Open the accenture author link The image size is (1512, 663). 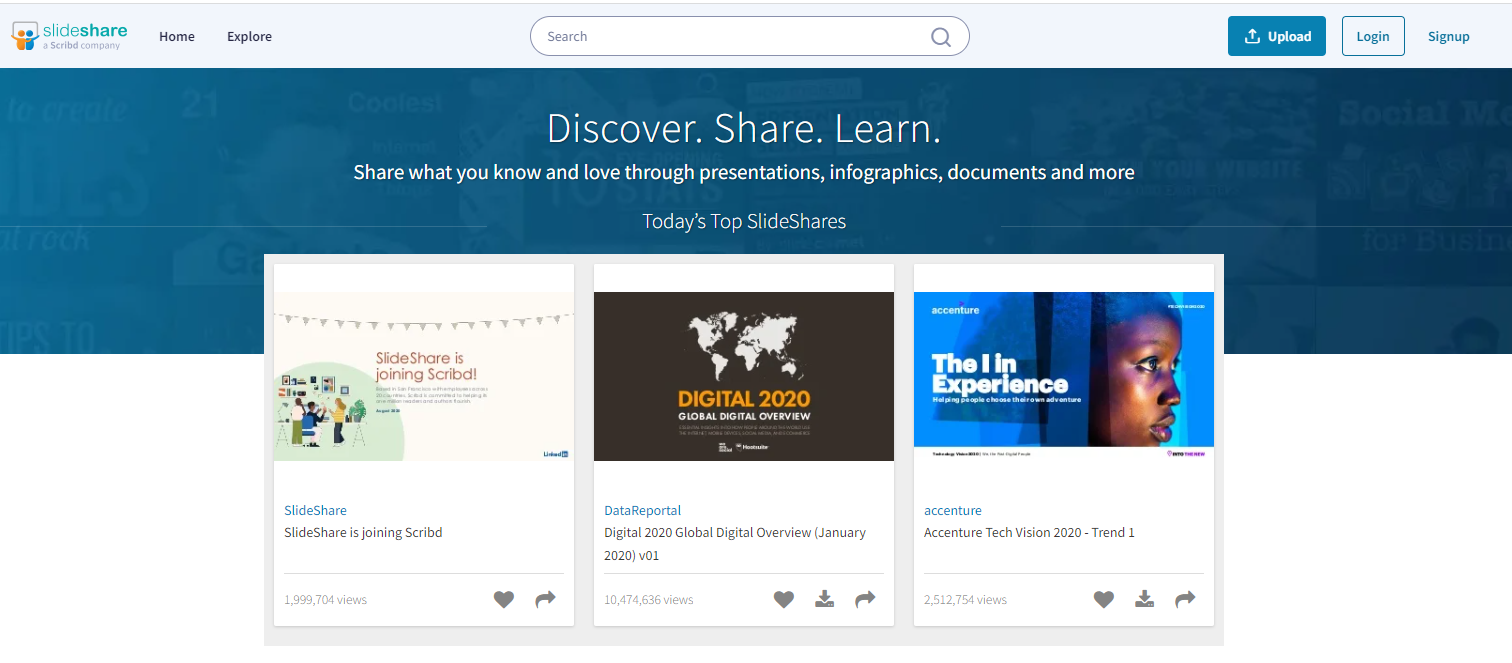pos(953,510)
